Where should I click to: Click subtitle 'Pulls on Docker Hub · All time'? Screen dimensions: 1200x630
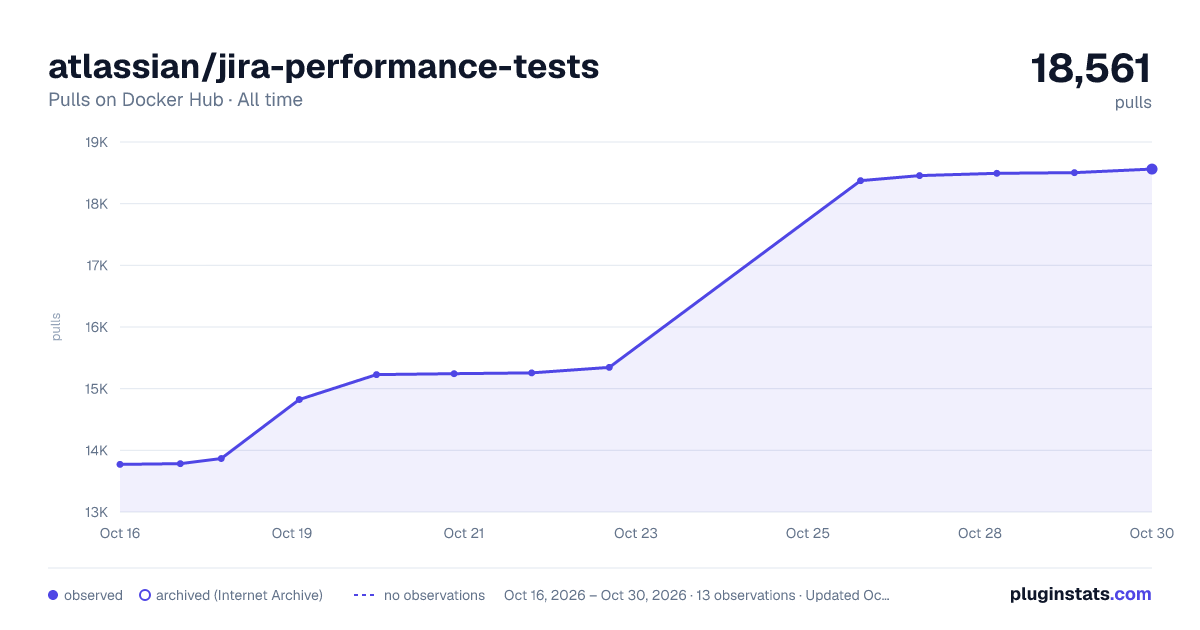[x=175, y=100]
